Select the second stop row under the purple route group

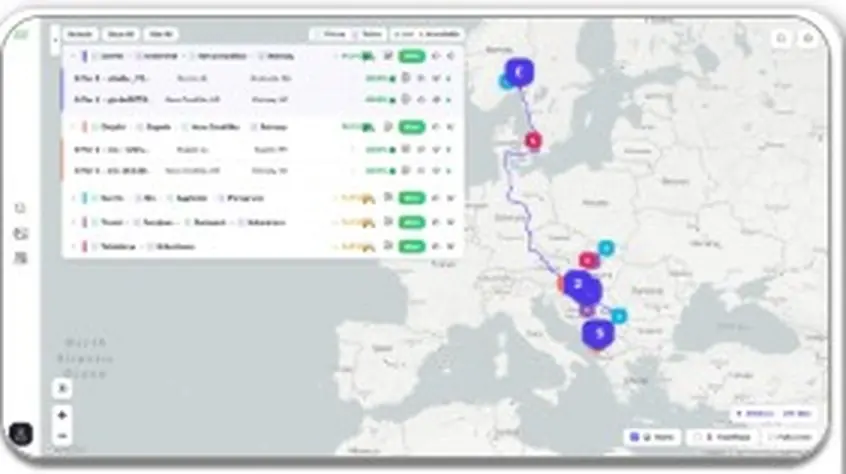tap(262, 100)
